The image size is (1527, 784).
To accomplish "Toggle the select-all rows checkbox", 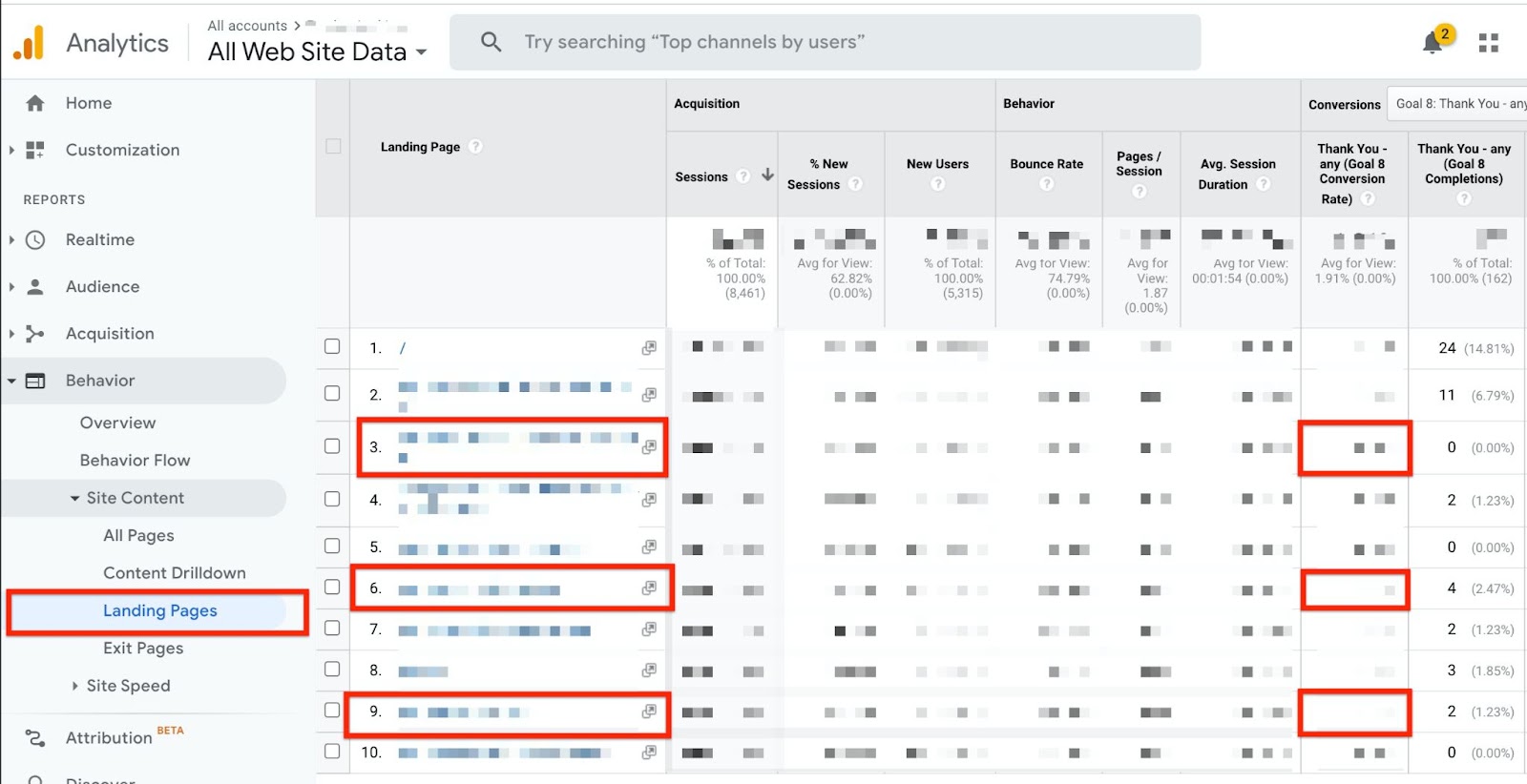I will [333, 146].
